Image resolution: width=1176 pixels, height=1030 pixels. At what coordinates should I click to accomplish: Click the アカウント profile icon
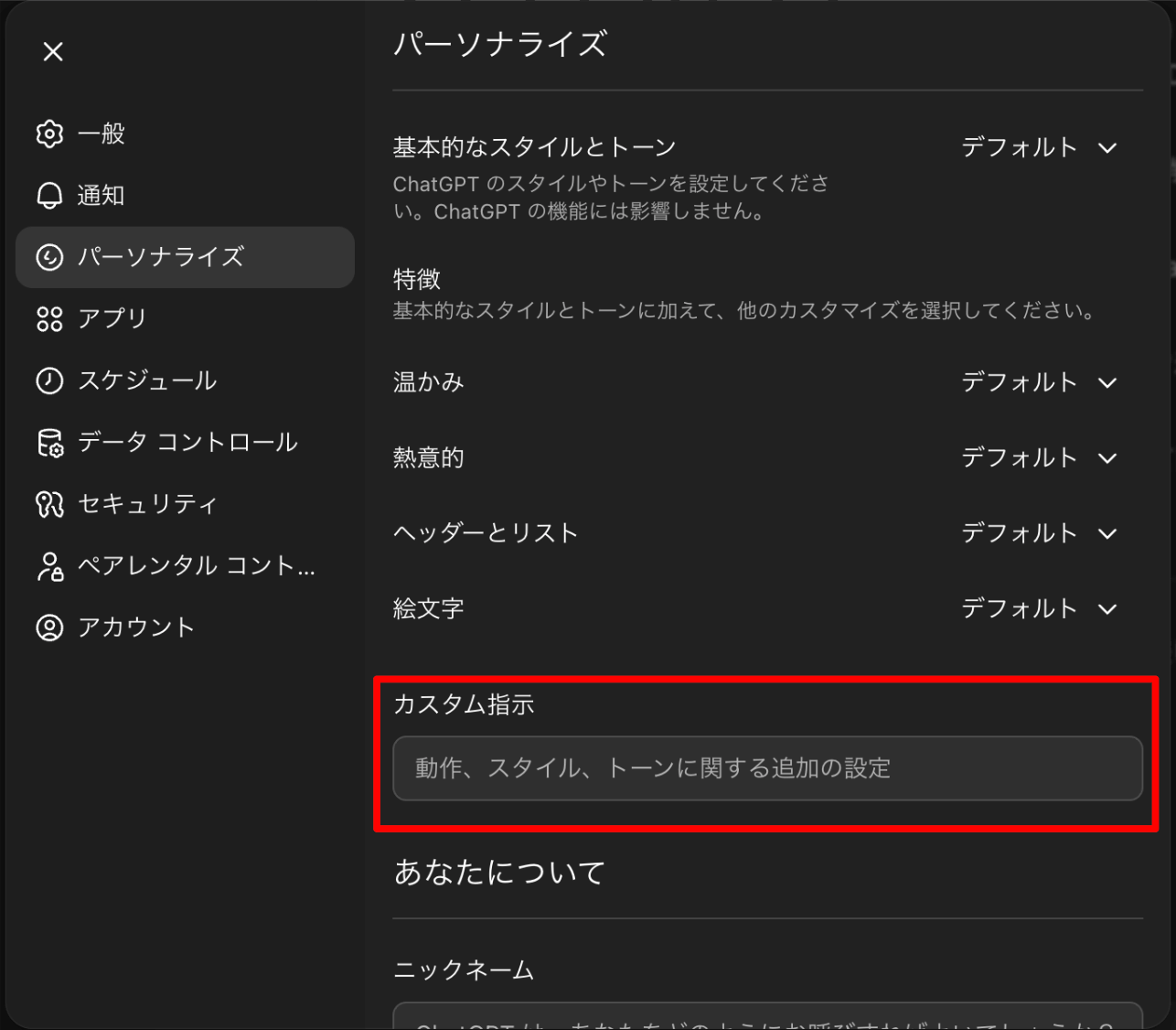(x=49, y=628)
